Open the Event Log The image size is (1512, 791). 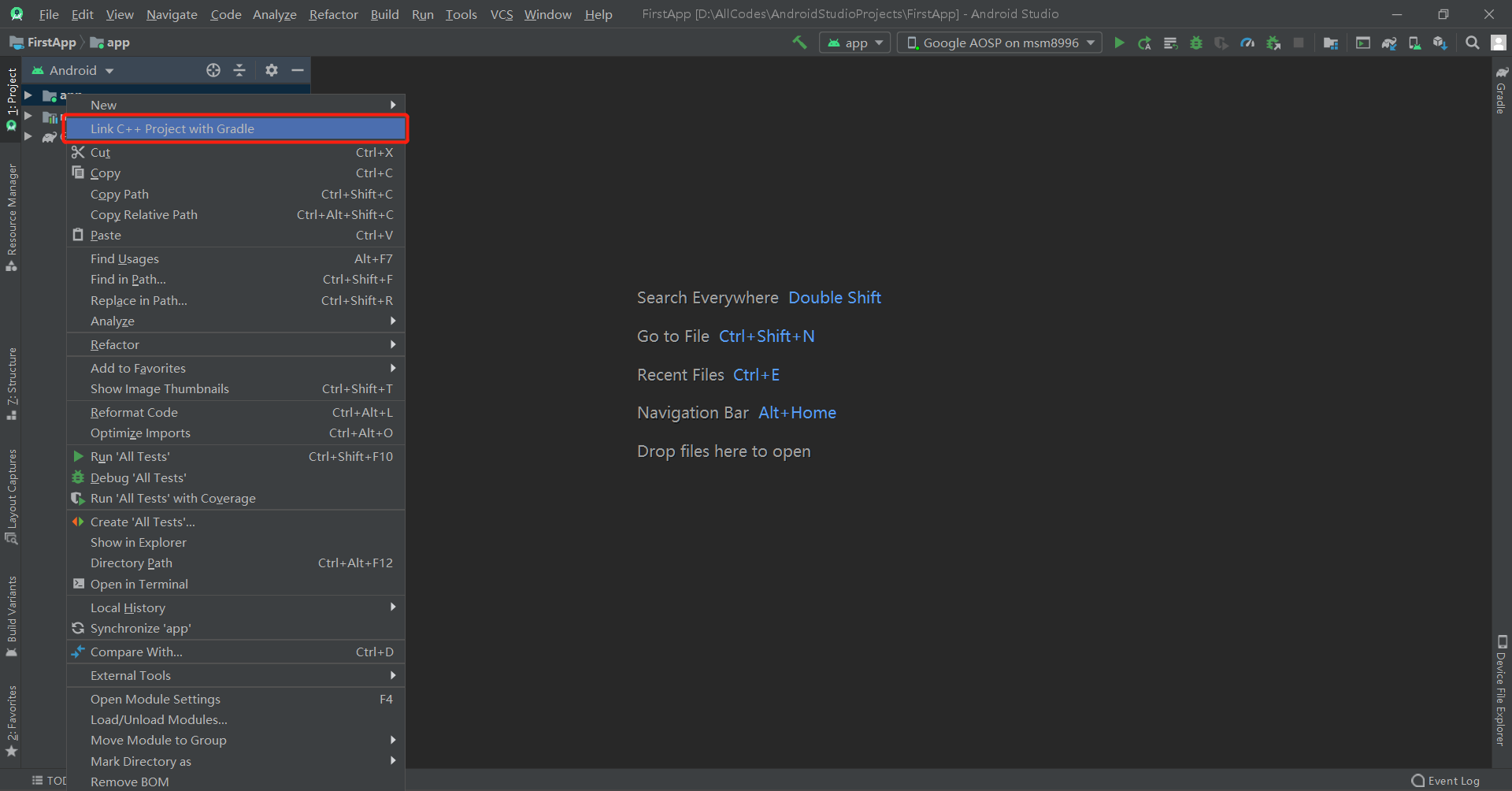coord(1446,781)
